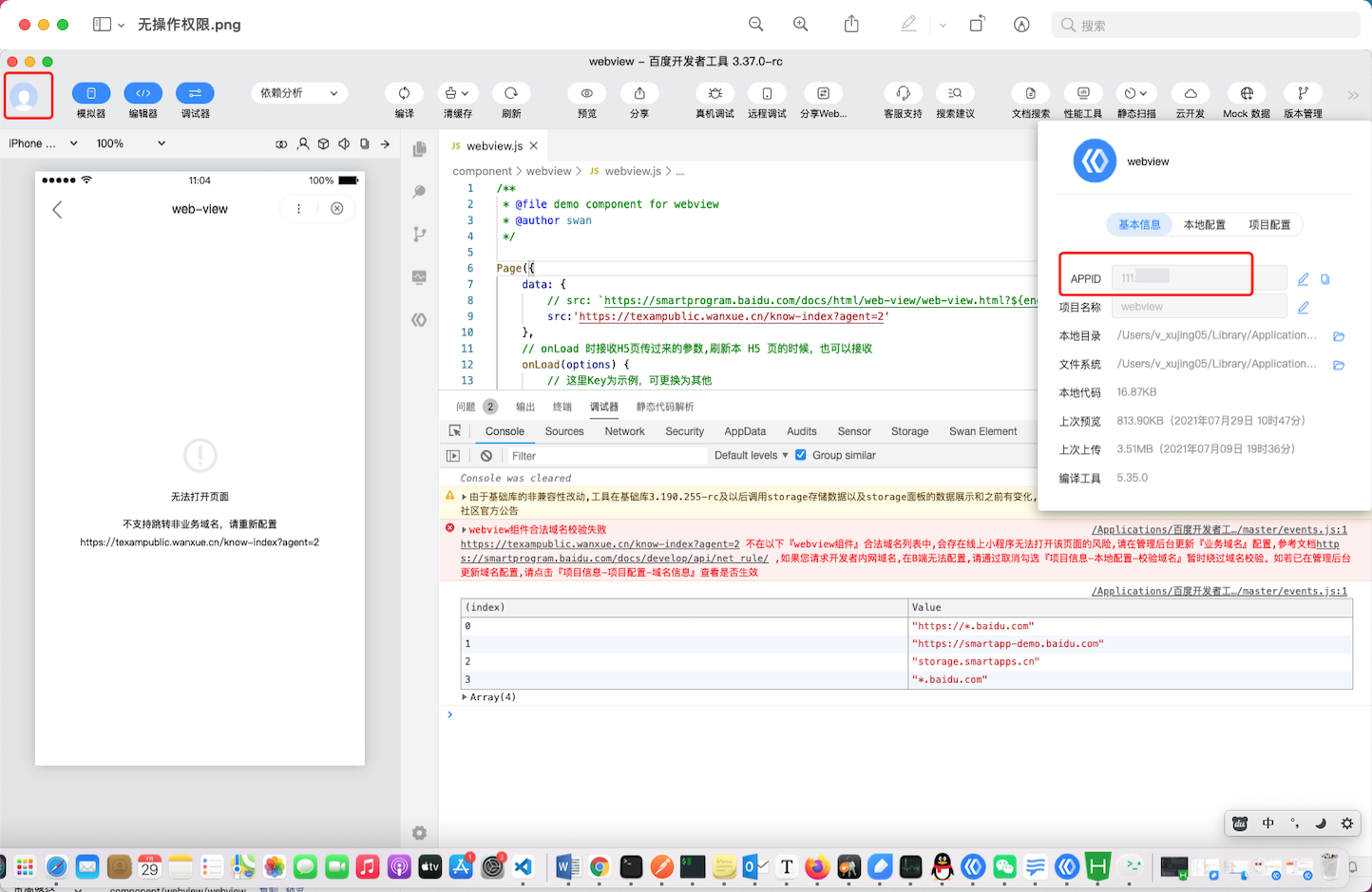The image size is (1372, 892).
Task: Open 性能工具 performance tools
Action: (x=1083, y=93)
